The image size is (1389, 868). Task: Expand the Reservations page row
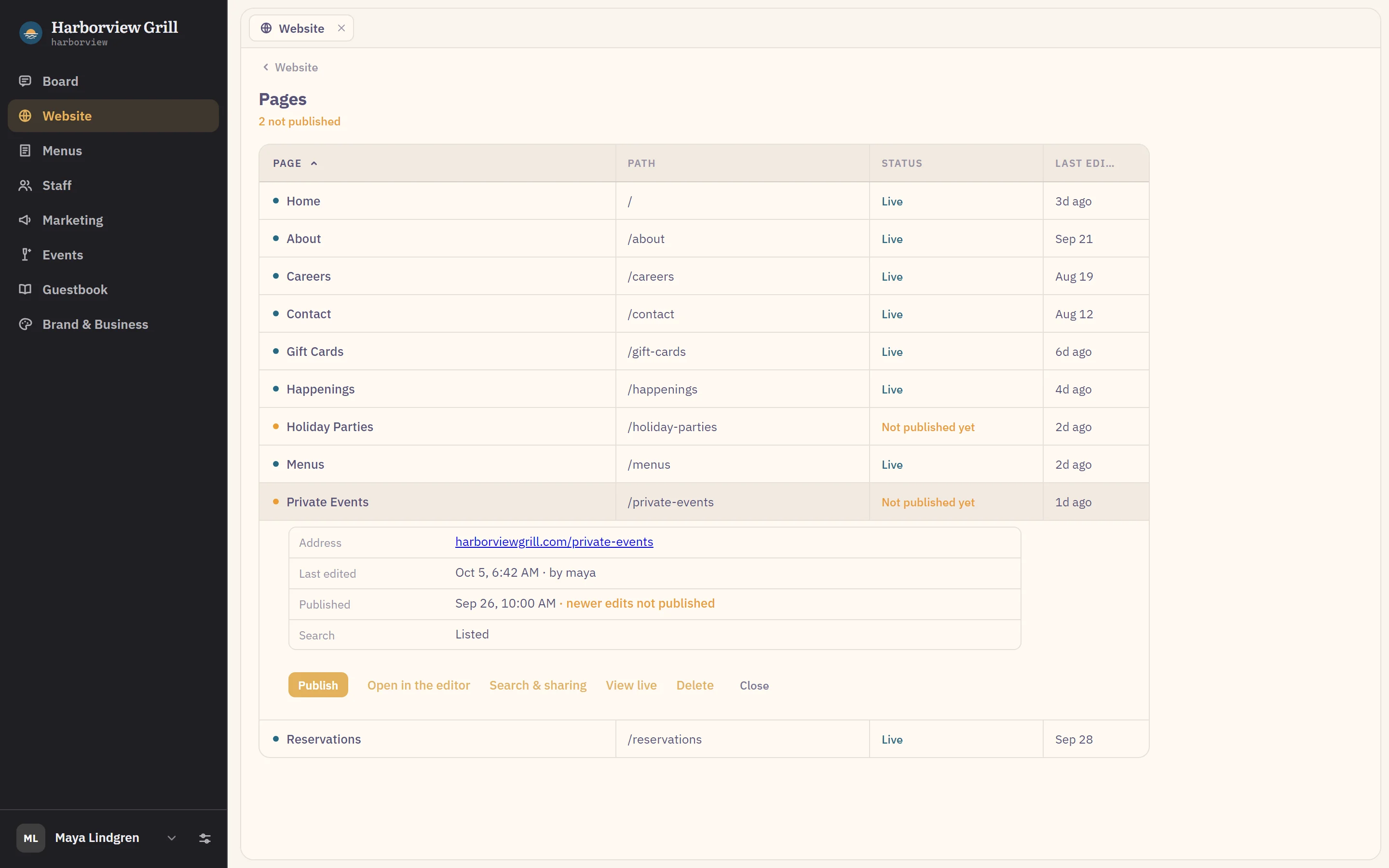pyautogui.click(x=704, y=739)
